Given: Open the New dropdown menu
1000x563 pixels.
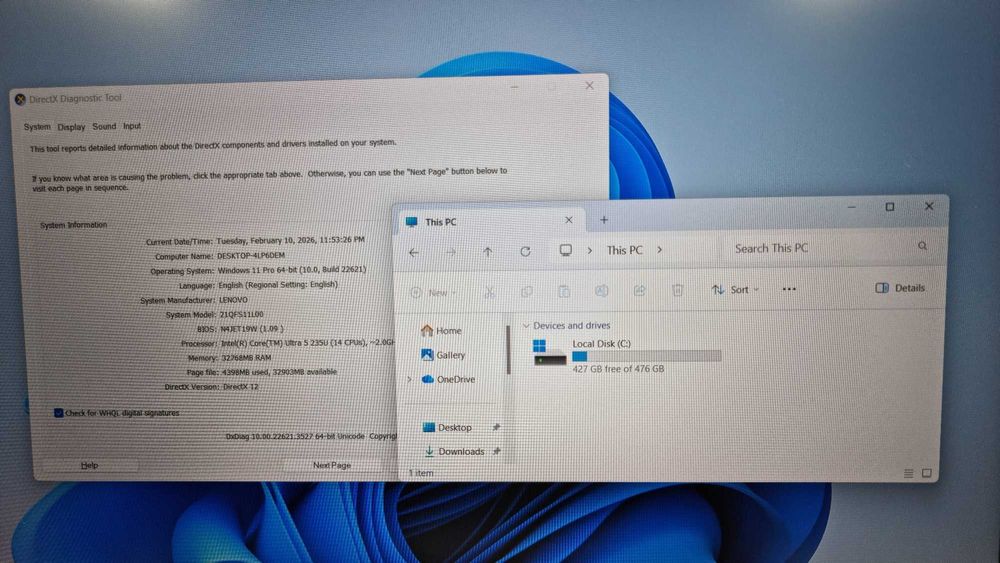Looking at the screenshot, I should click(x=434, y=293).
